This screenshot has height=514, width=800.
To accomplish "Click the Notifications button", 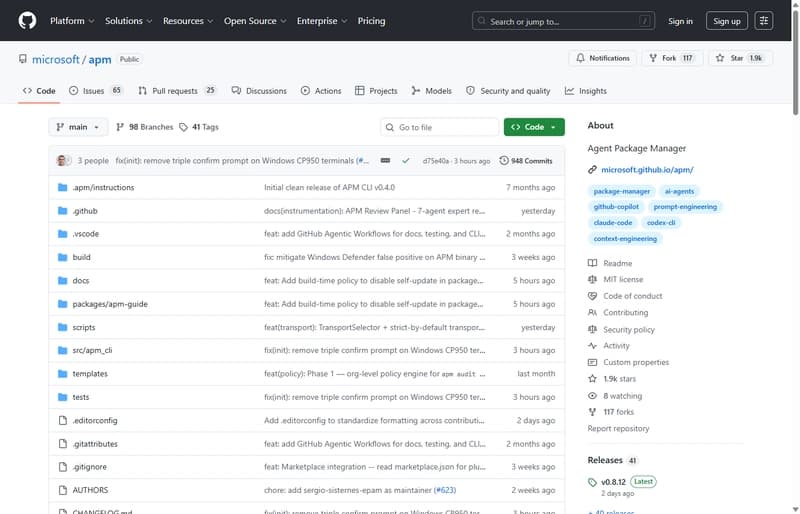I will tap(603, 58).
